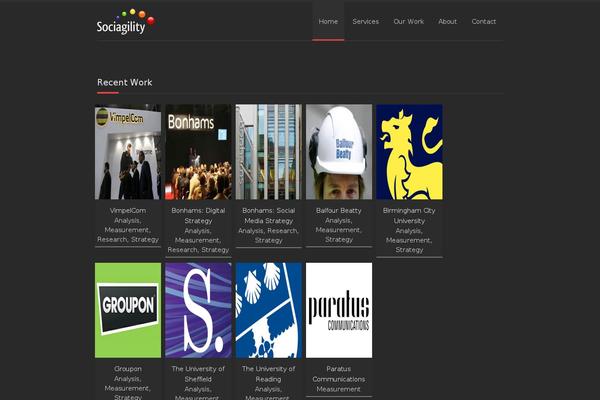Open the Home menu item
Screen dimensions: 600x400
pyautogui.click(x=328, y=21)
